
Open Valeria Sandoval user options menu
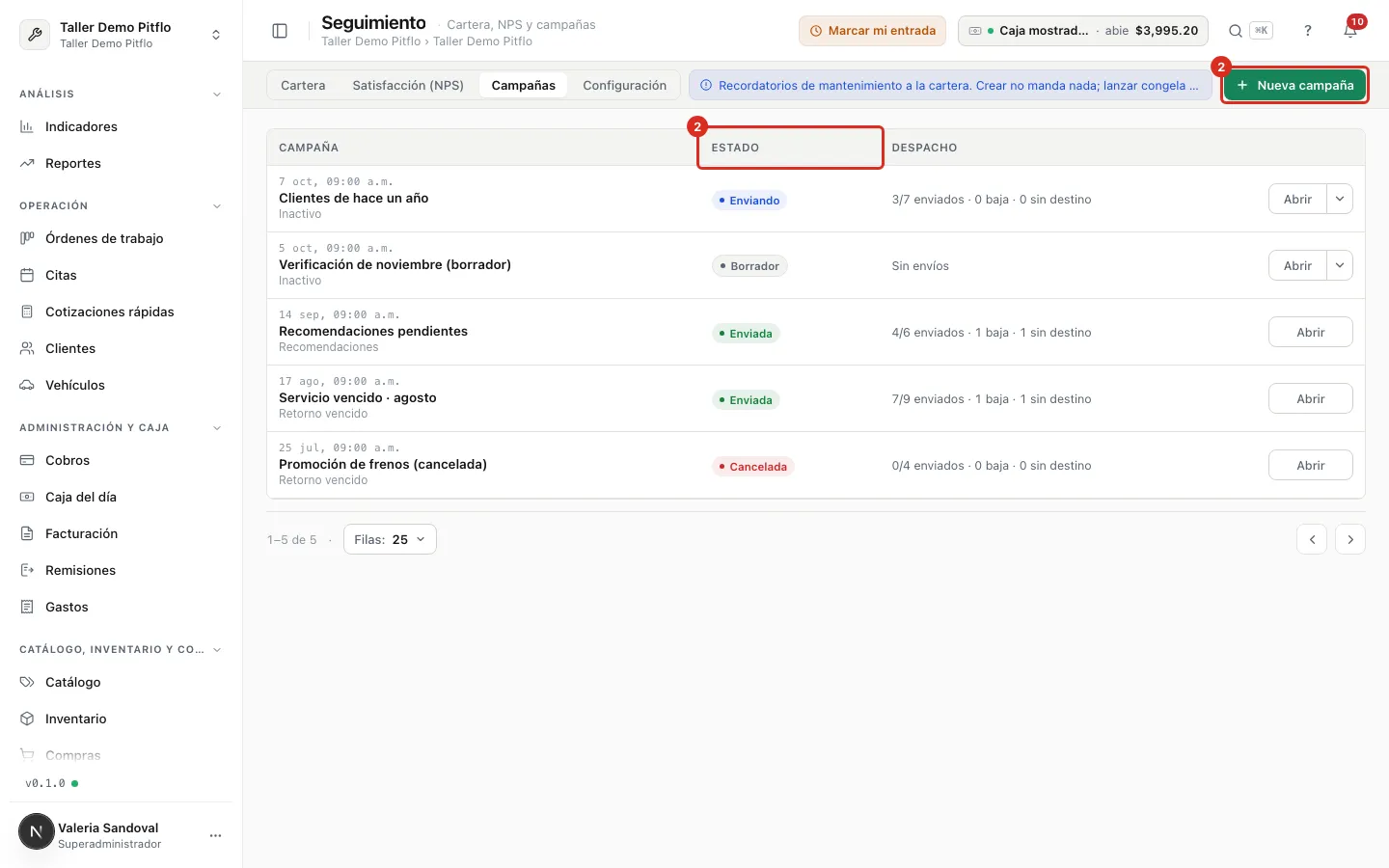click(x=215, y=835)
